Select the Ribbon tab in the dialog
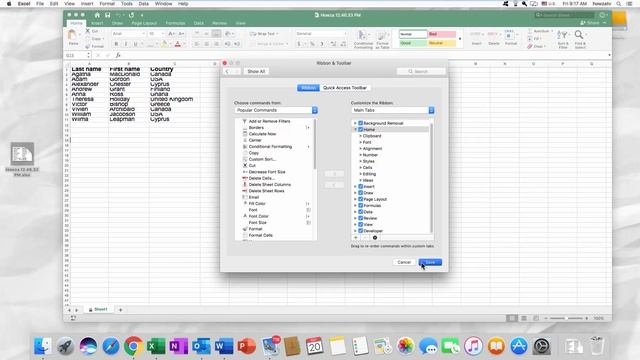 [x=308, y=88]
